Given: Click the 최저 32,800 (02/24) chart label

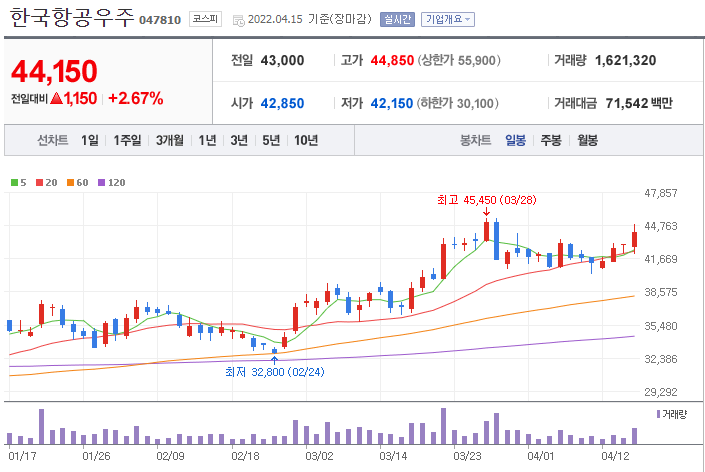Looking at the screenshot, I should (x=275, y=372).
